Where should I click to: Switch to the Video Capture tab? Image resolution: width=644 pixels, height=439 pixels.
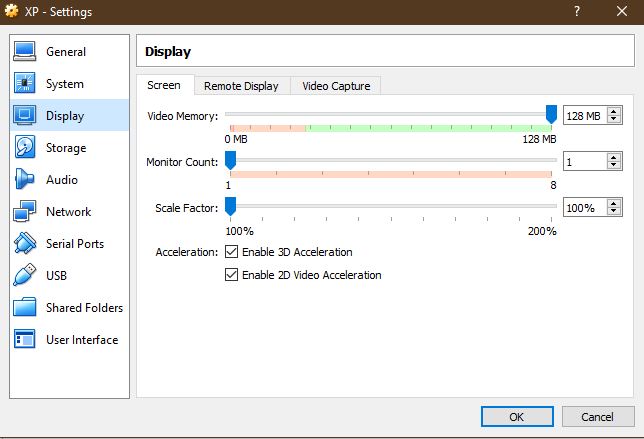click(x=336, y=86)
